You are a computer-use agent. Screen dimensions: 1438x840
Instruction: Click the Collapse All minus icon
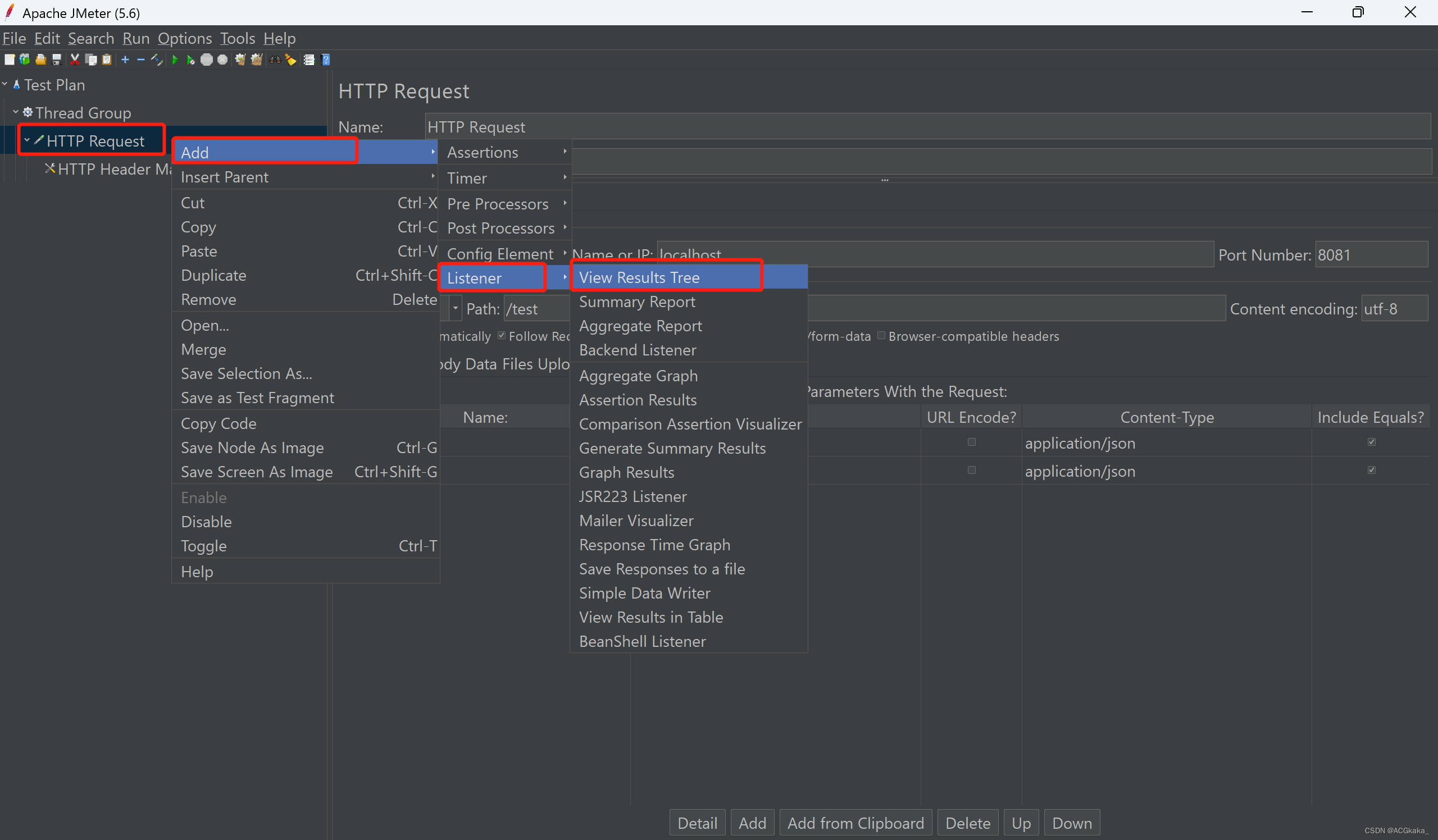click(x=141, y=60)
